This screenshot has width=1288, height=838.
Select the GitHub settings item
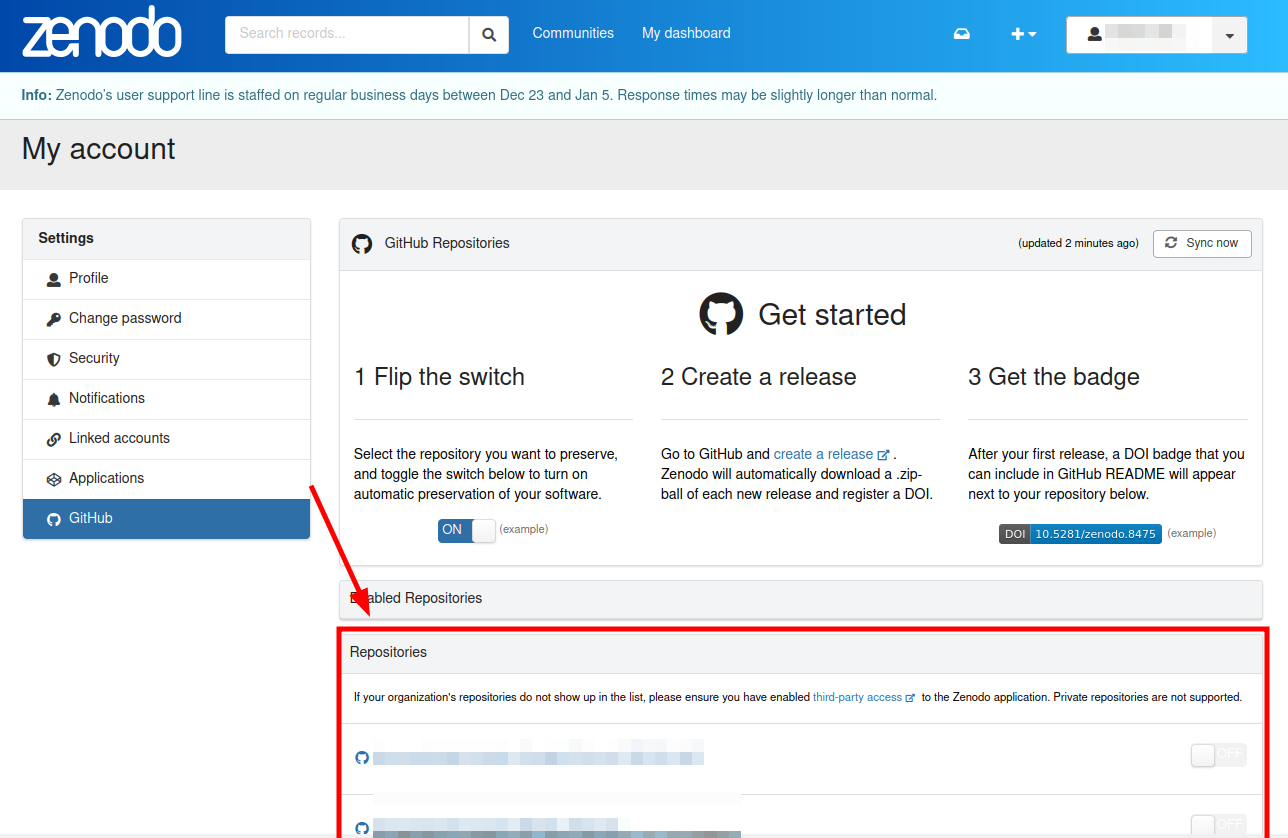(x=166, y=519)
